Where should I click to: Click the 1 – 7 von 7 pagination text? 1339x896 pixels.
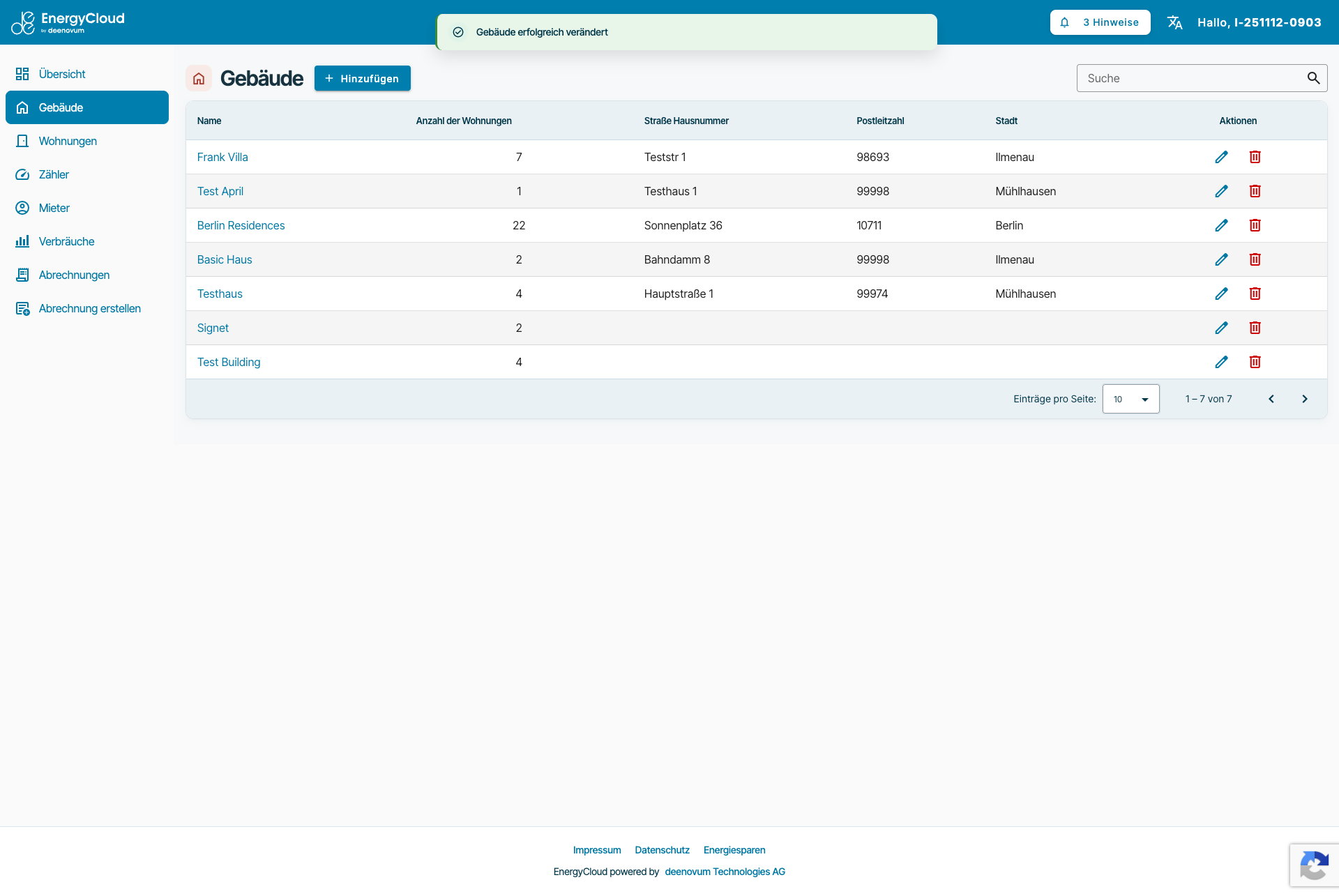point(1208,399)
